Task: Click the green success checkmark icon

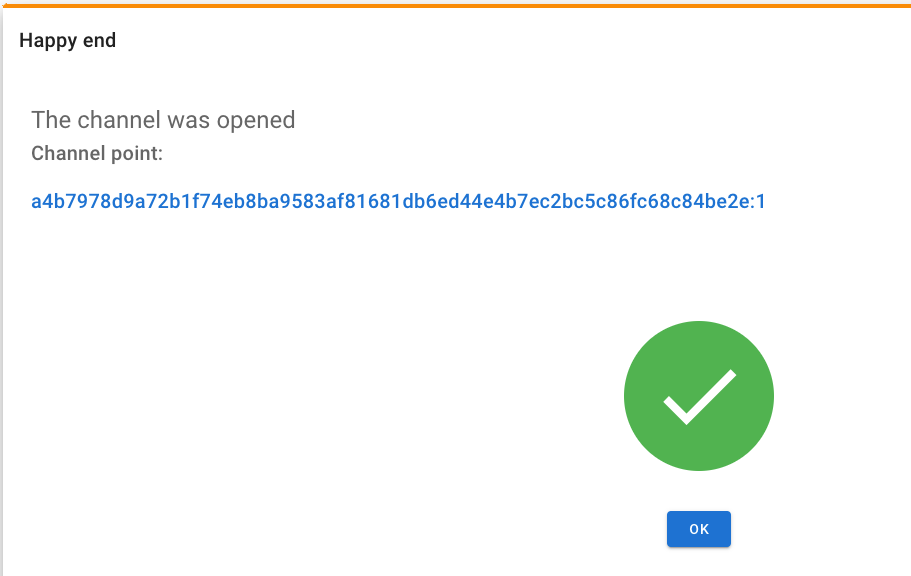Action: tap(699, 396)
